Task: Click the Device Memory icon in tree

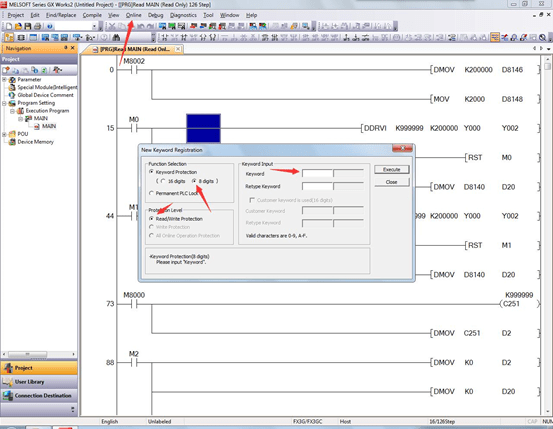Action: click(12, 142)
